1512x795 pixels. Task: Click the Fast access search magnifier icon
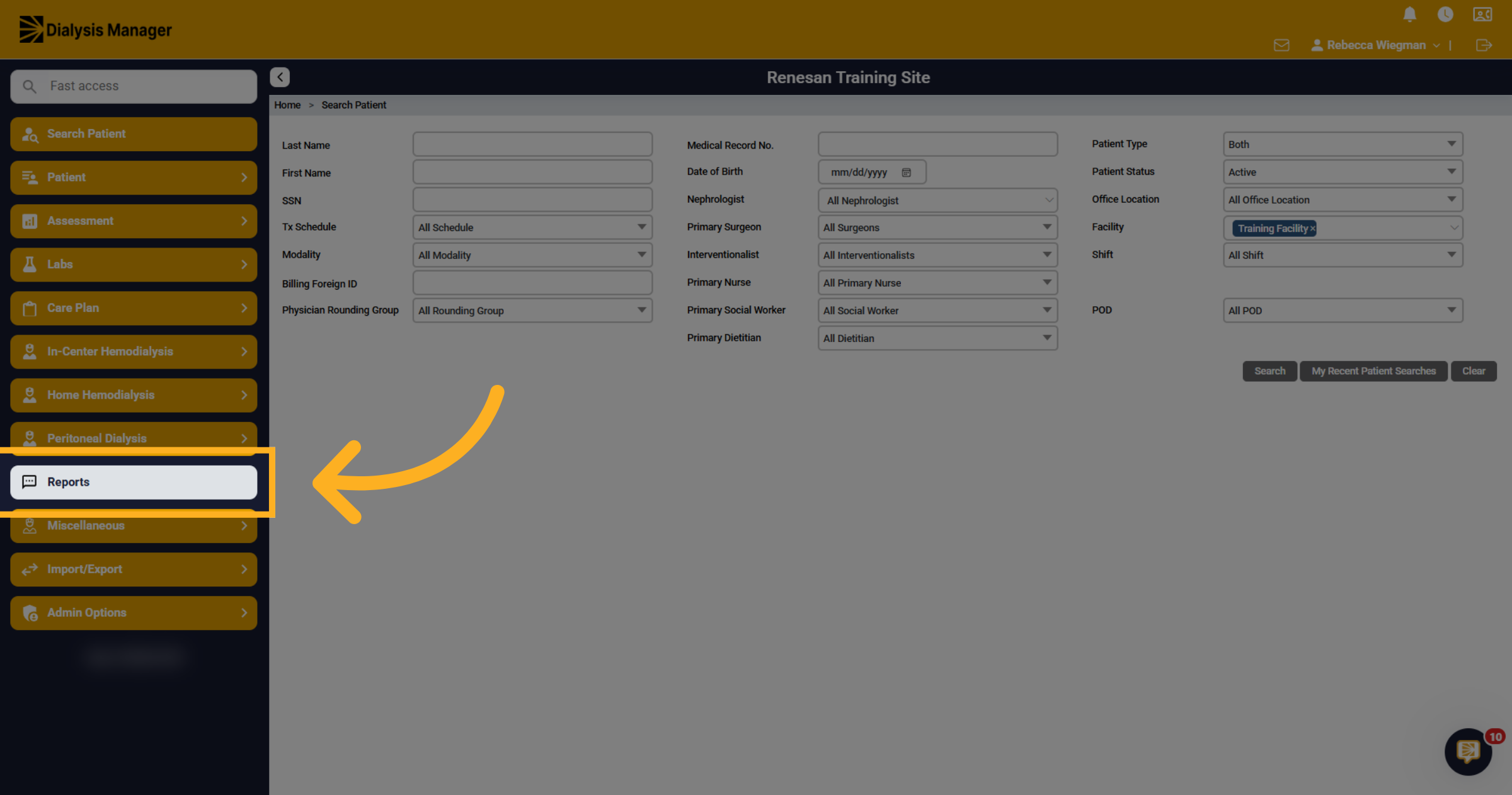click(x=30, y=86)
